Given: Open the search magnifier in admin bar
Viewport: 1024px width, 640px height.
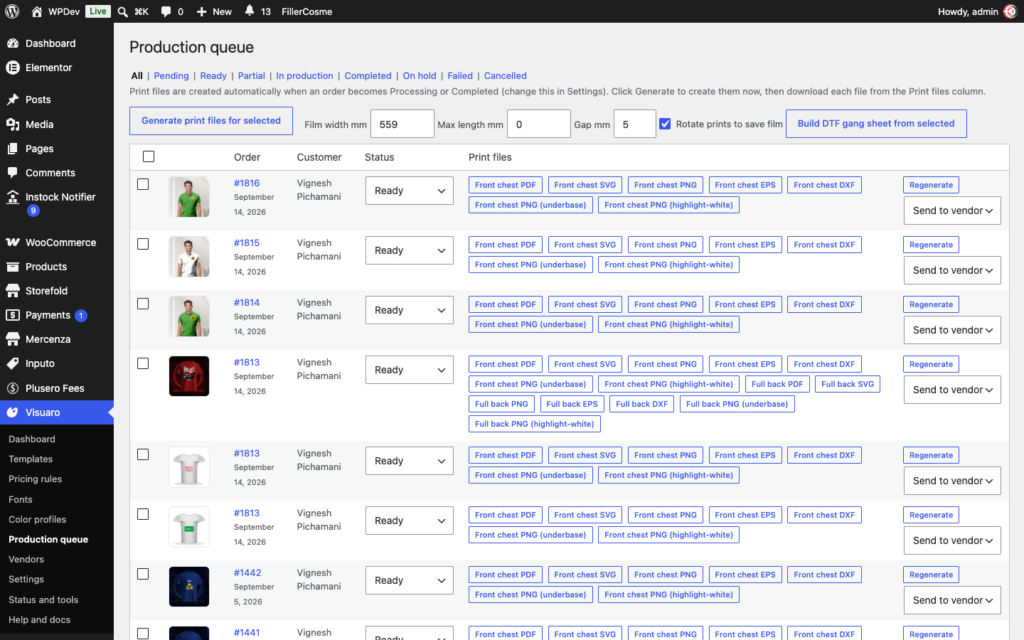Looking at the screenshot, I should pos(122,12).
